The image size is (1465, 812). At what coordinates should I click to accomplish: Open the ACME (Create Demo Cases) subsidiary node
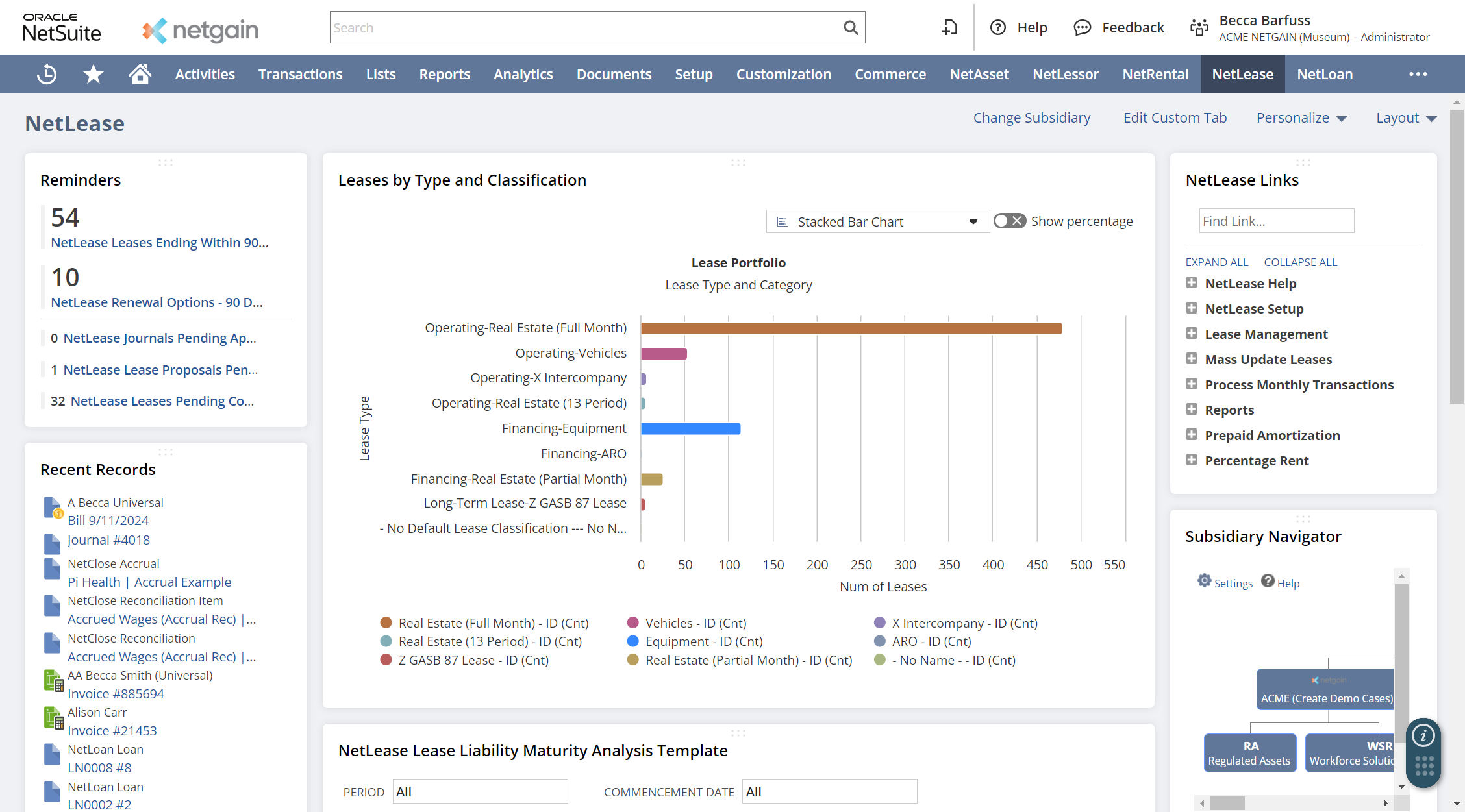(x=1325, y=689)
